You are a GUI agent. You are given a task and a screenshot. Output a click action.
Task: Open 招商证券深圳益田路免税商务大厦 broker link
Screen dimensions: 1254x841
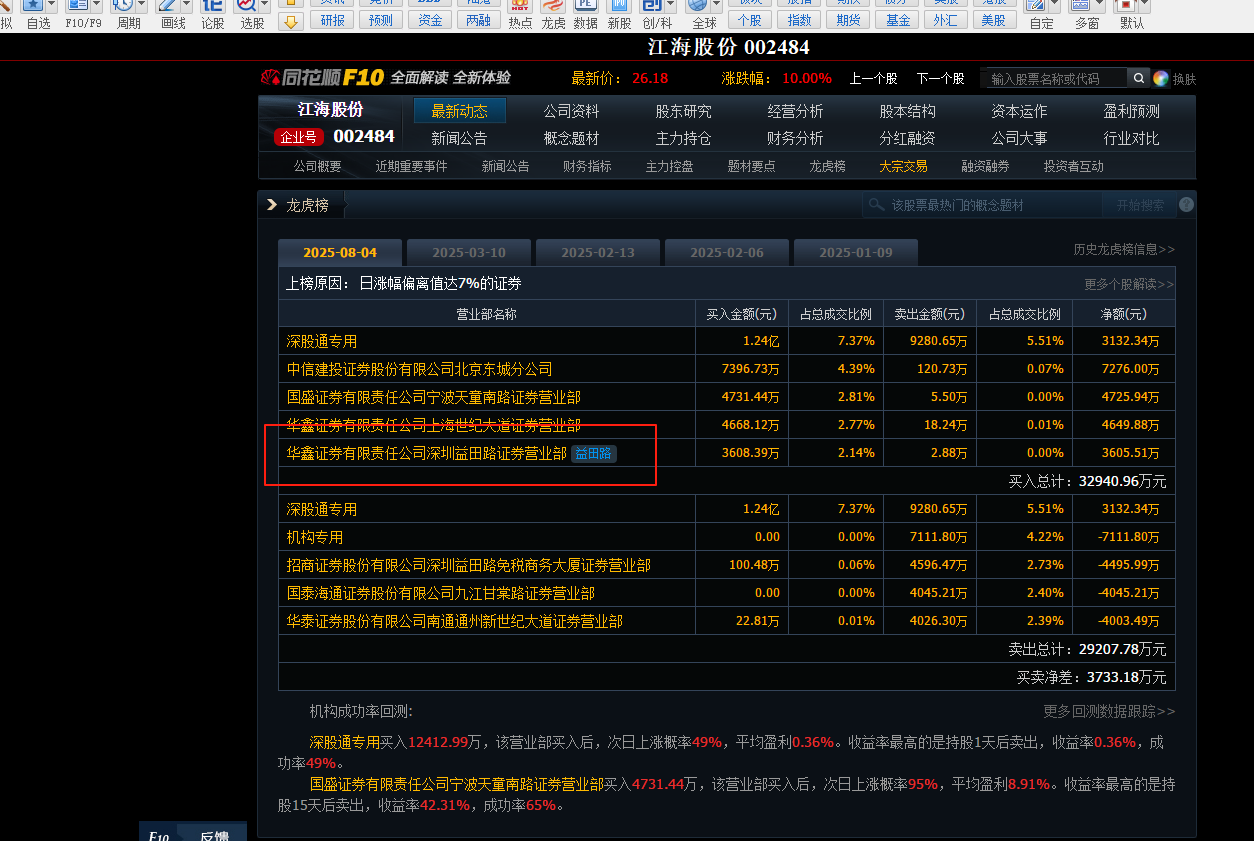pos(468,565)
